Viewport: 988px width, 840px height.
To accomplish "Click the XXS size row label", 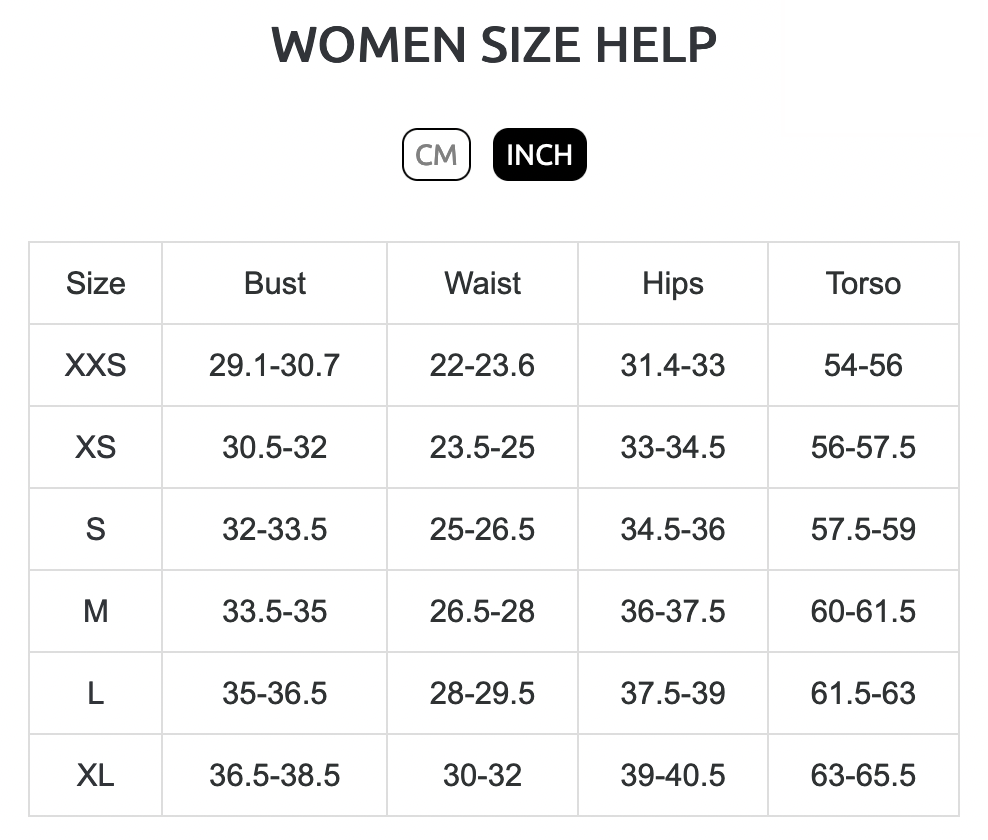I will coord(96,365).
